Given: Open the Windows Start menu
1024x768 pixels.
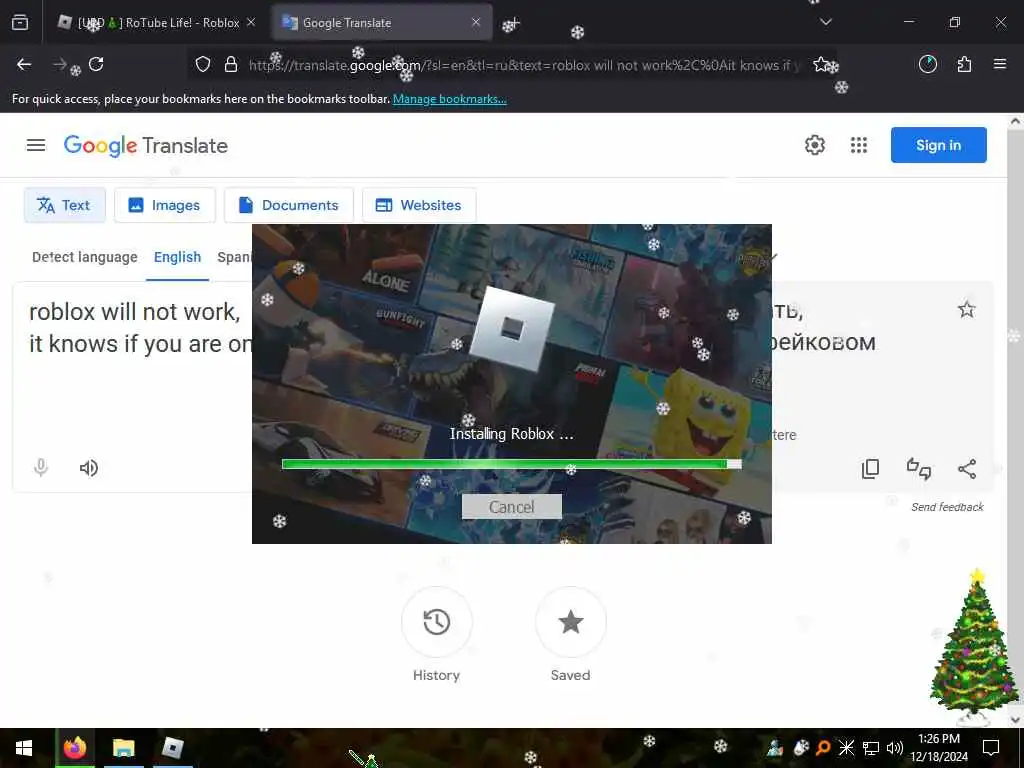Looking at the screenshot, I should coord(24,748).
